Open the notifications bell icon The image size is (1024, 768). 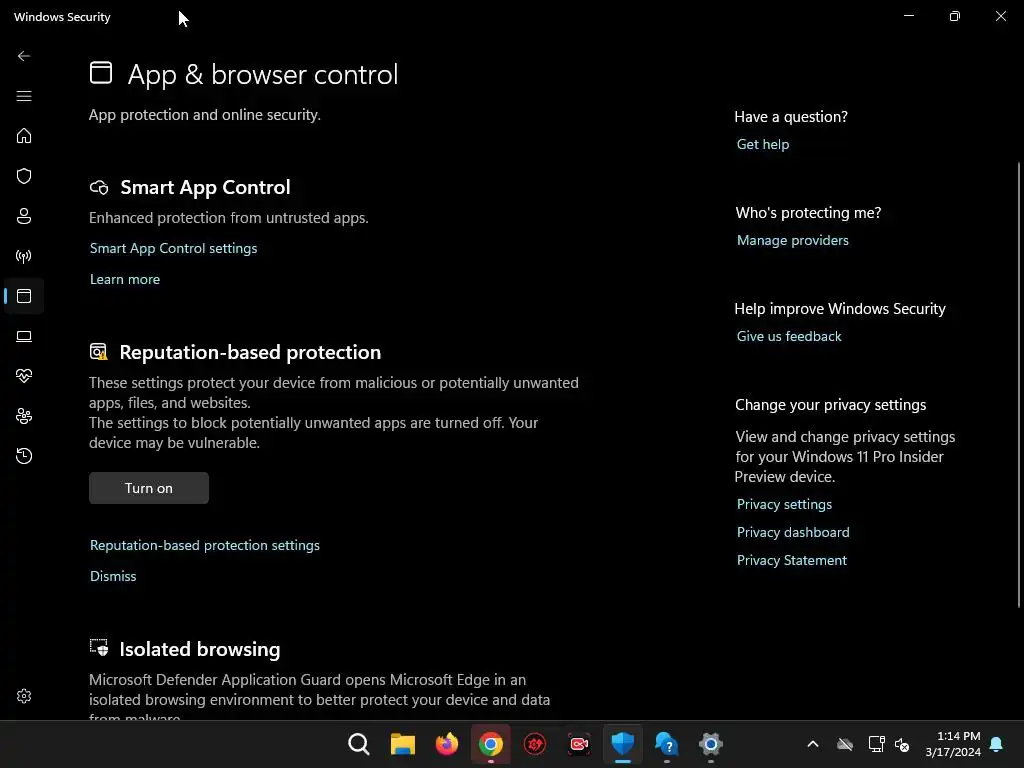[x=996, y=744]
